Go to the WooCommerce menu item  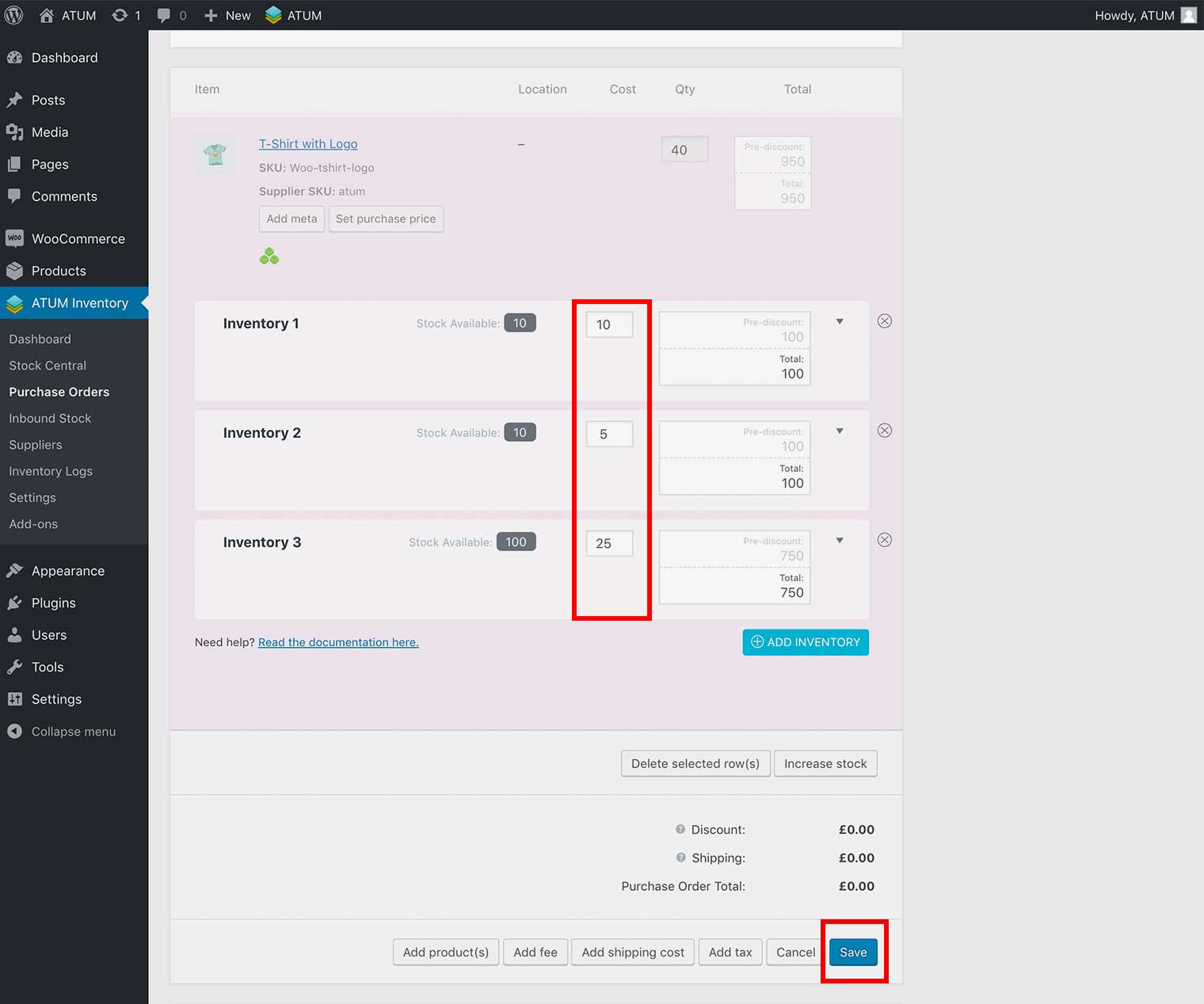(x=78, y=238)
